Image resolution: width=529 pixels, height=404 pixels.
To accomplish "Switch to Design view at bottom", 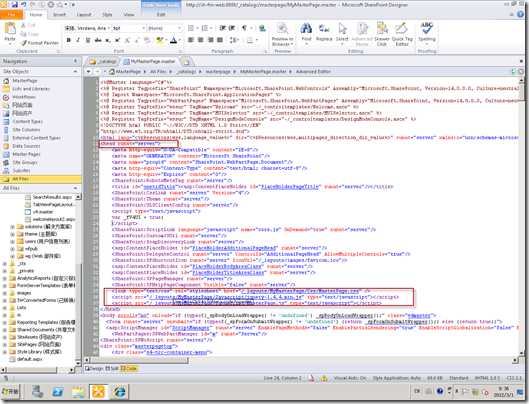I will (x=94, y=369).
